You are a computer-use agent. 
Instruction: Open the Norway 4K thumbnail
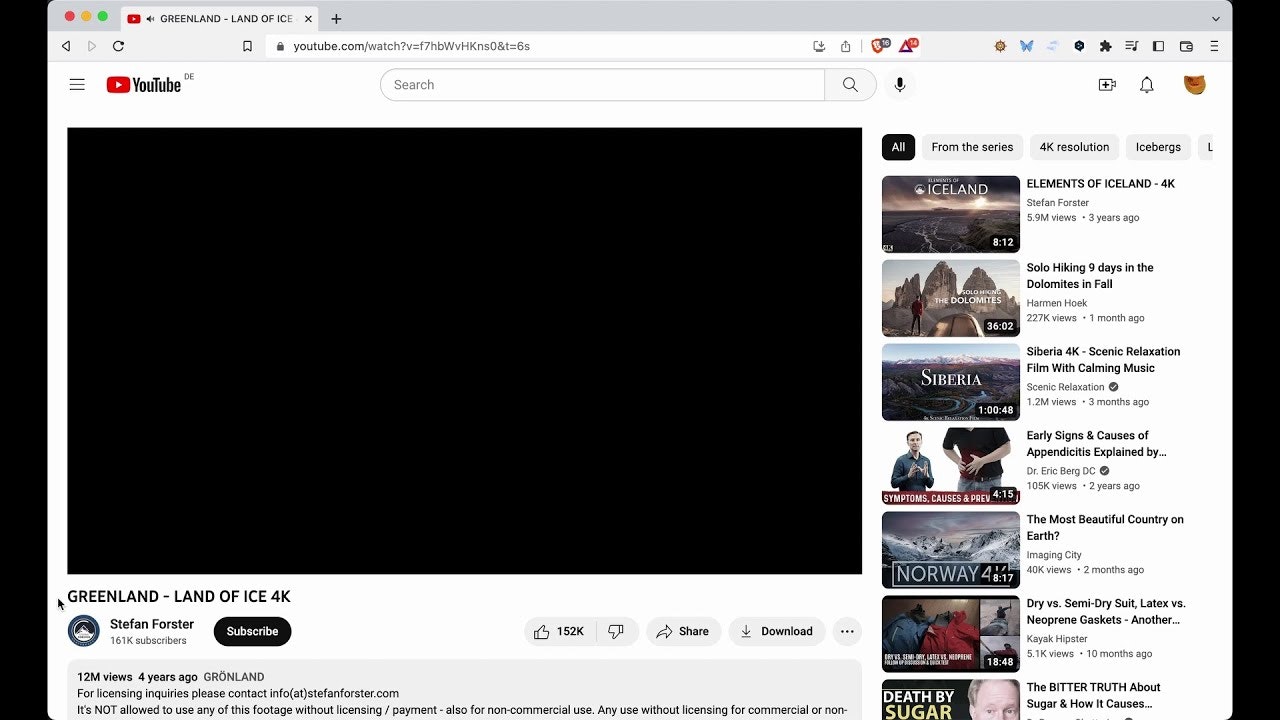click(x=951, y=550)
